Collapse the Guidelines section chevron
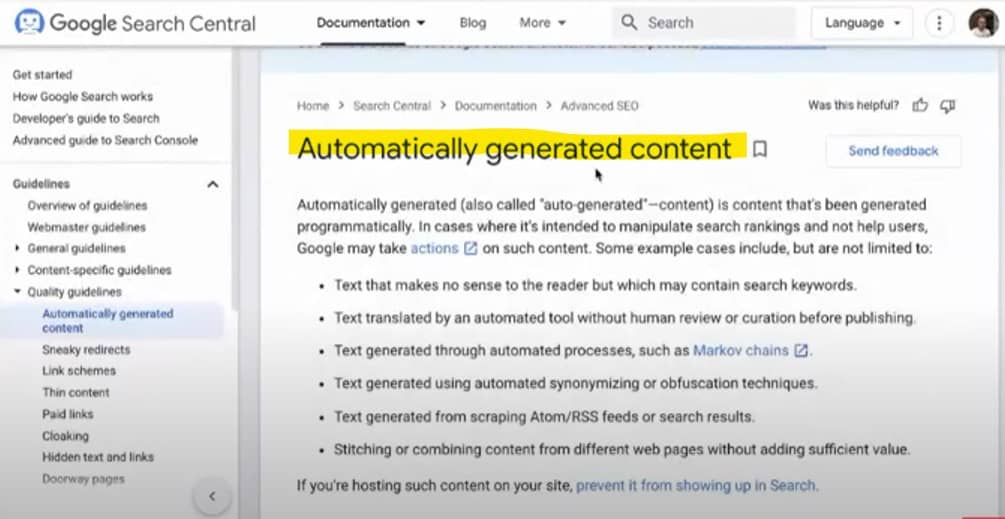Image resolution: width=1005 pixels, height=519 pixels. [x=213, y=185]
